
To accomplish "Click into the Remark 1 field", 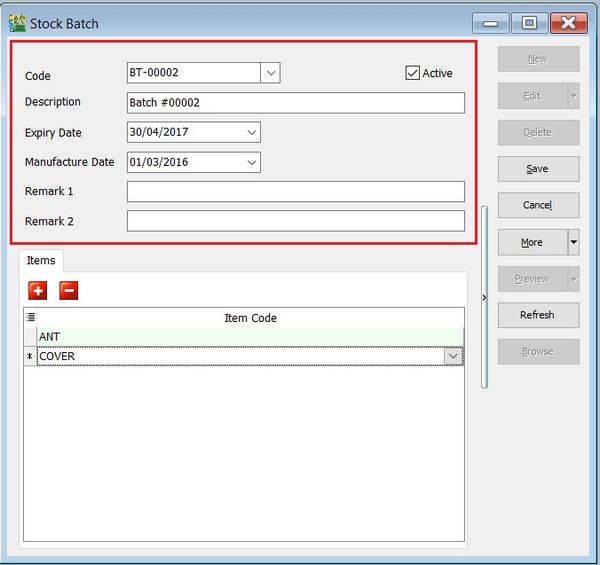I will [x=295, y=191].
